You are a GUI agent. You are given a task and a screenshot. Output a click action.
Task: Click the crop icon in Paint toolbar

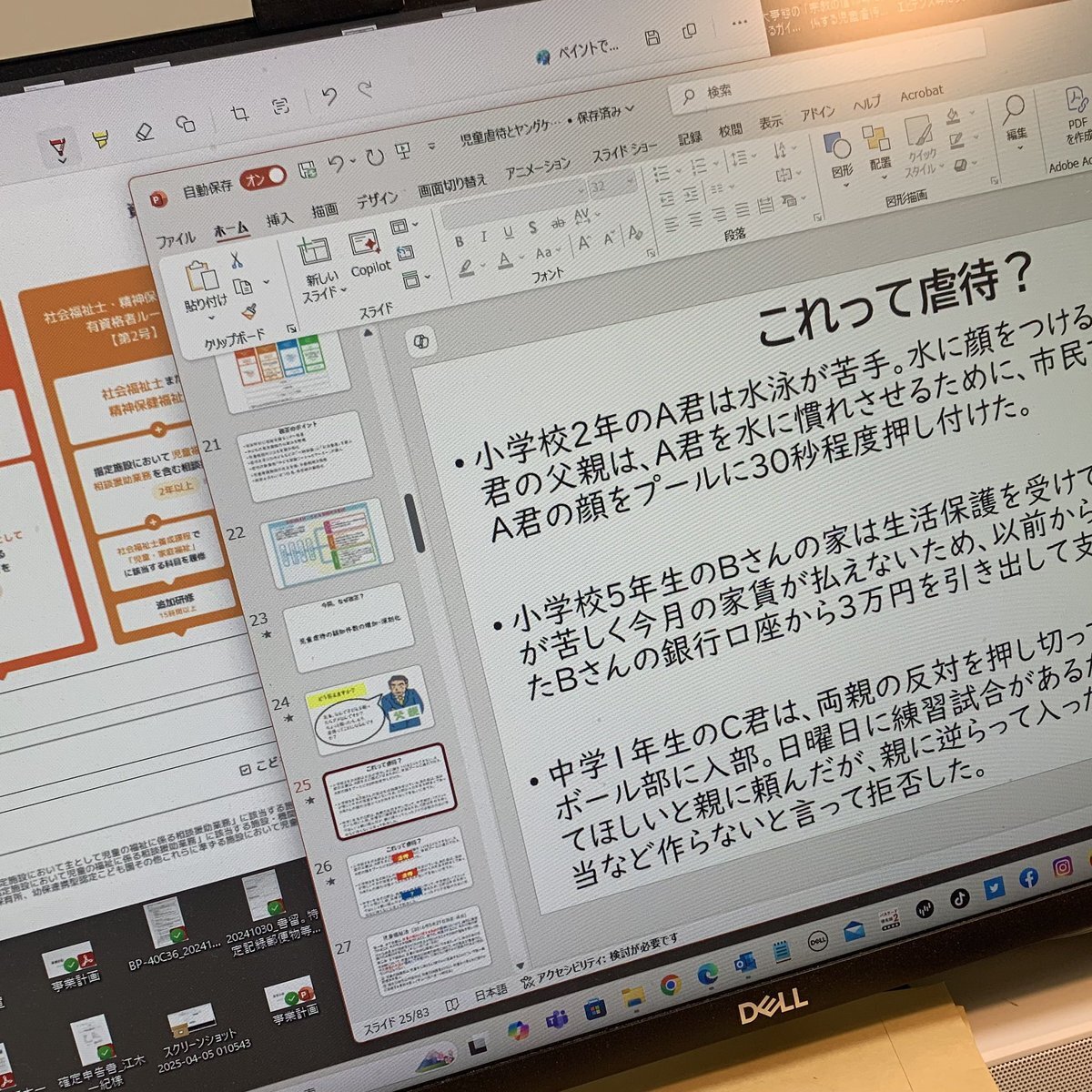point(239,114)
